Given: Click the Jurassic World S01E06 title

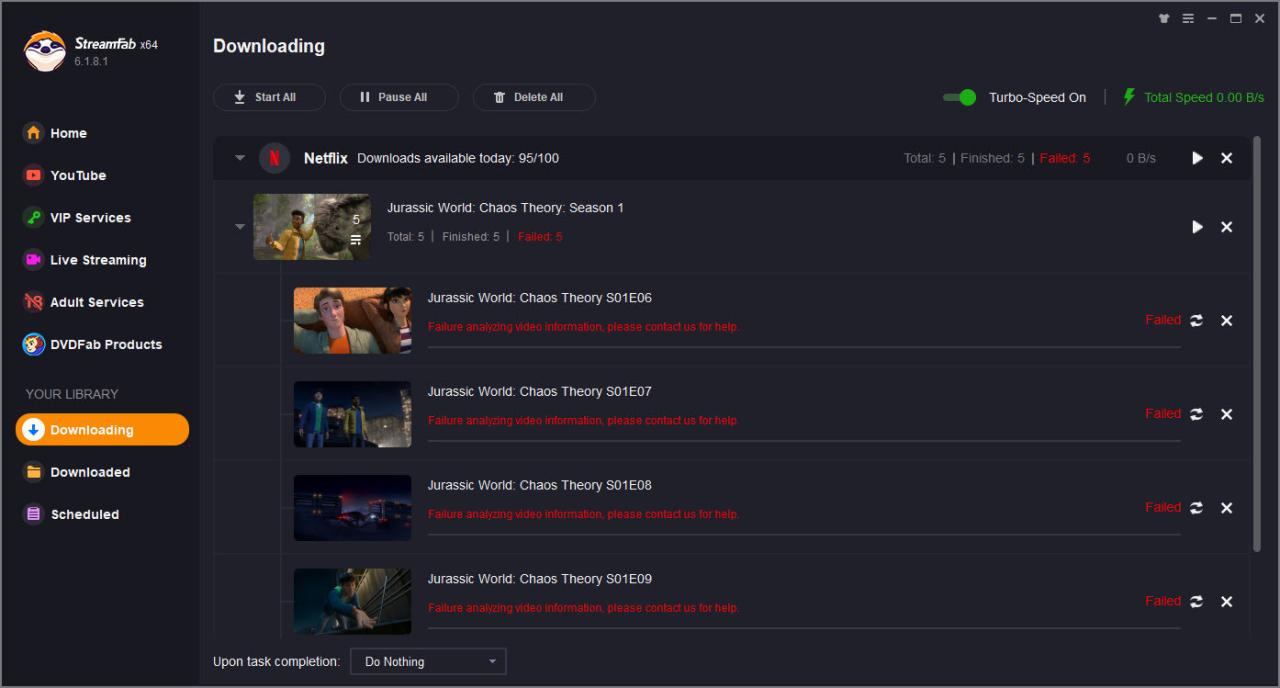Looking at the screenshot, I should click(540, 298).
